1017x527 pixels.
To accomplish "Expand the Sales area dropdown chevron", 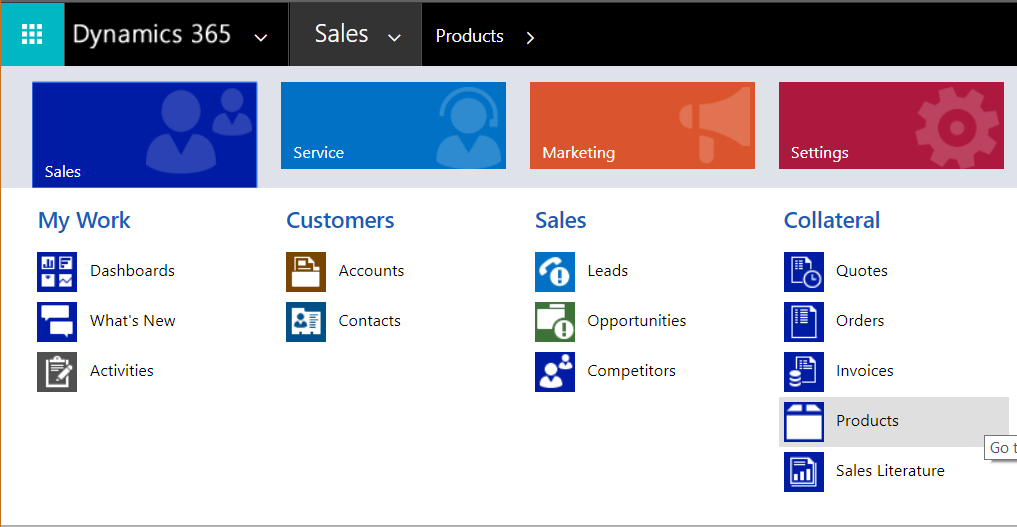I will [394, 38].
